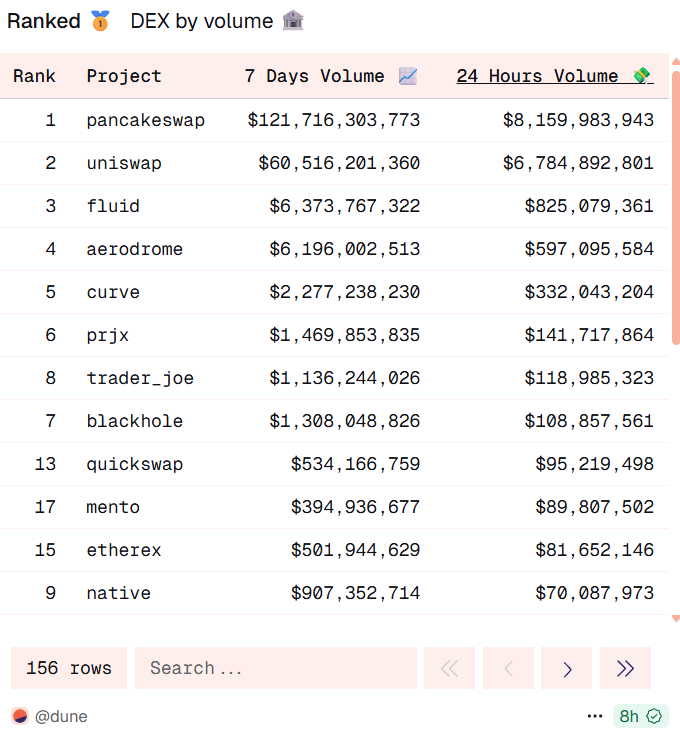Click the medal emoji in the title
The height and width of the screenshot is (737, 680).
click(x=100, y=21)
